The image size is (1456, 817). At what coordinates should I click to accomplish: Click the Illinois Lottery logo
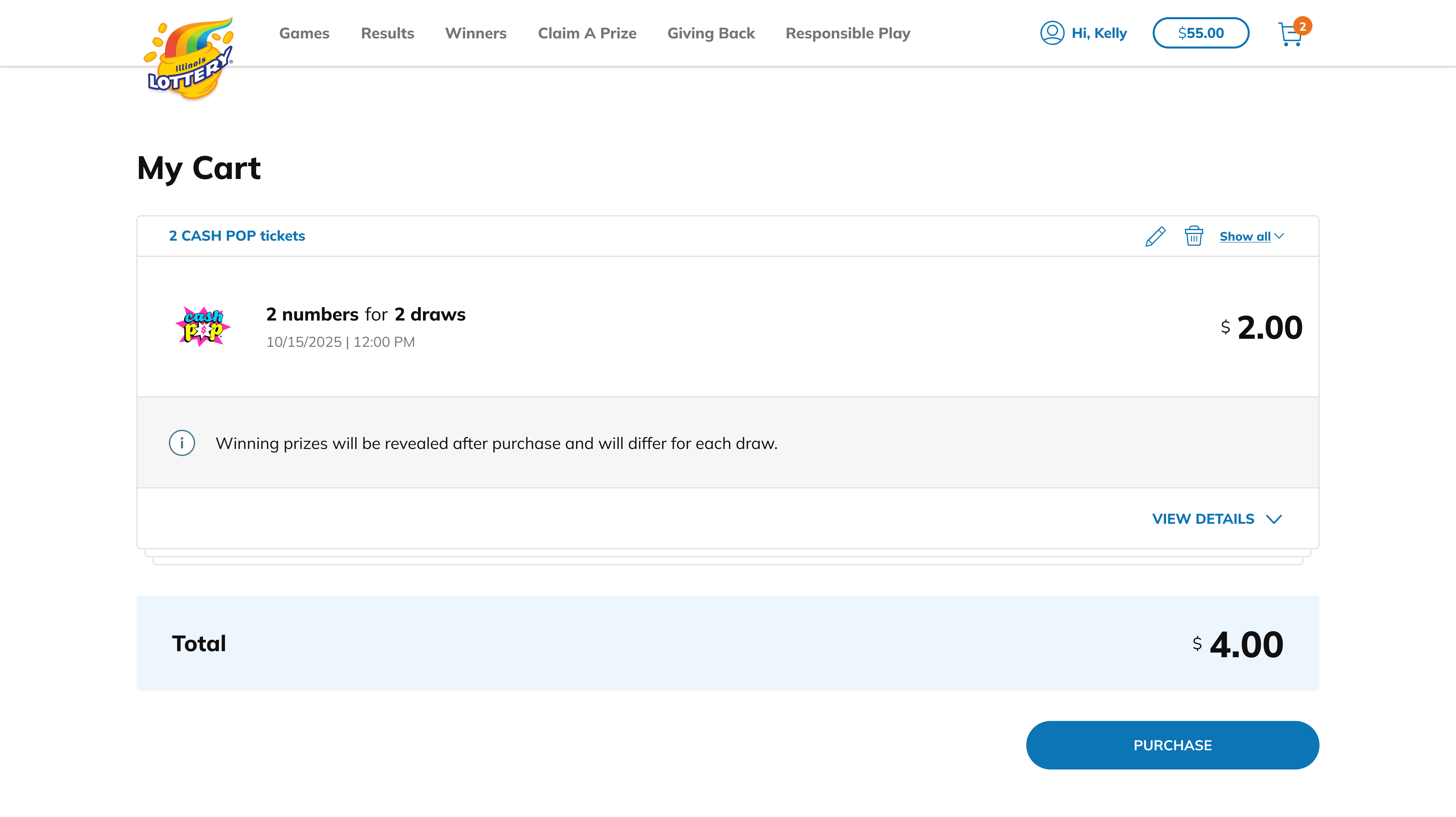(189, 58)
